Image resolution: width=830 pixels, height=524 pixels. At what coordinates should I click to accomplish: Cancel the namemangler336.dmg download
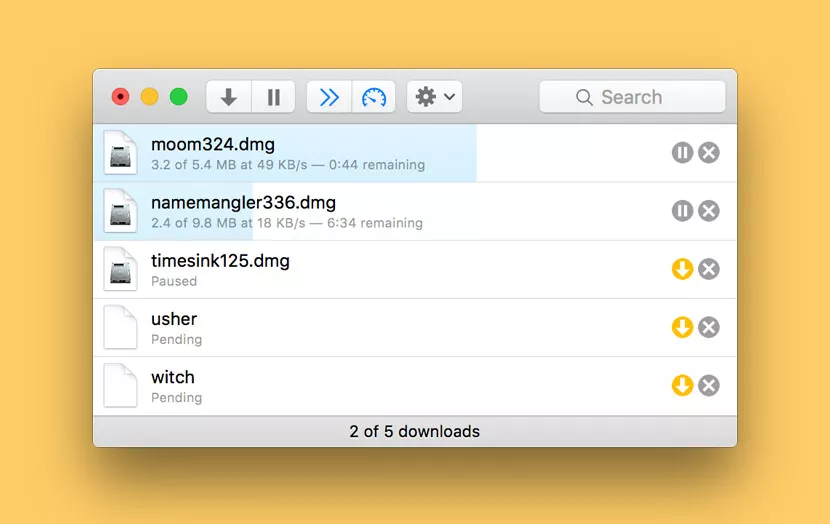click(x=709, y=211)
